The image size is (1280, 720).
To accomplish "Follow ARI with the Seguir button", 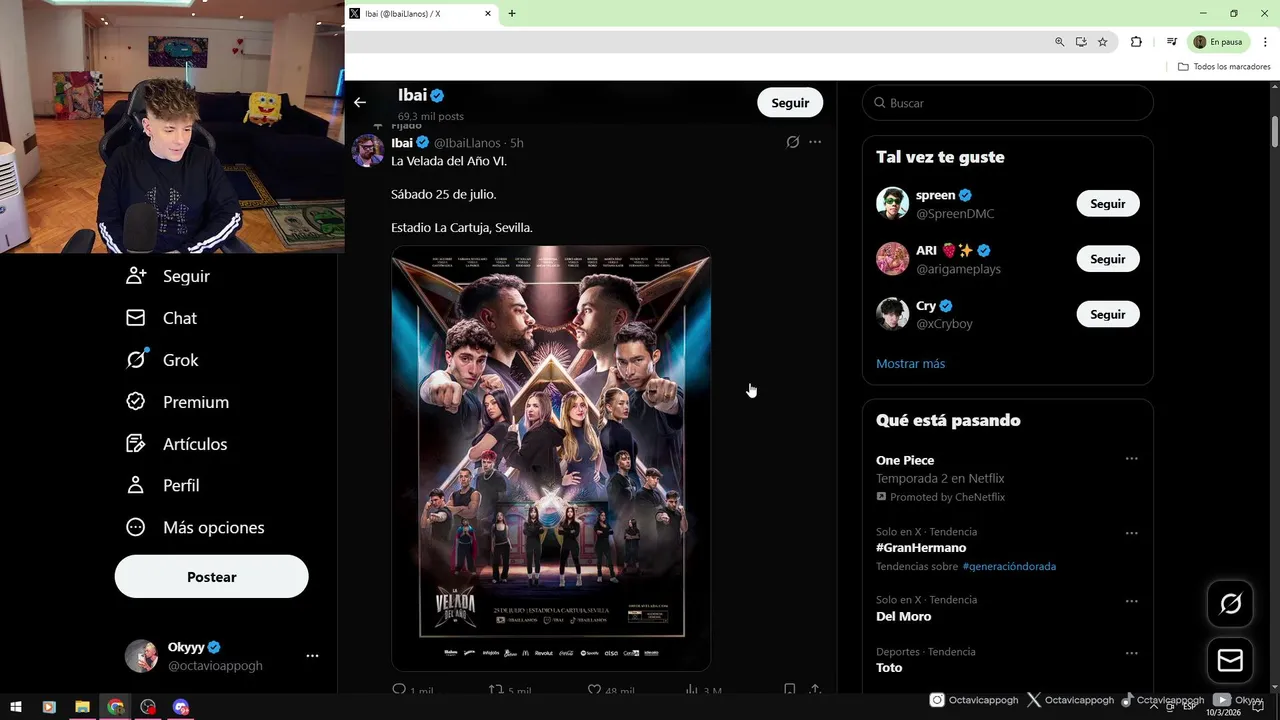I will (1108, 259).
